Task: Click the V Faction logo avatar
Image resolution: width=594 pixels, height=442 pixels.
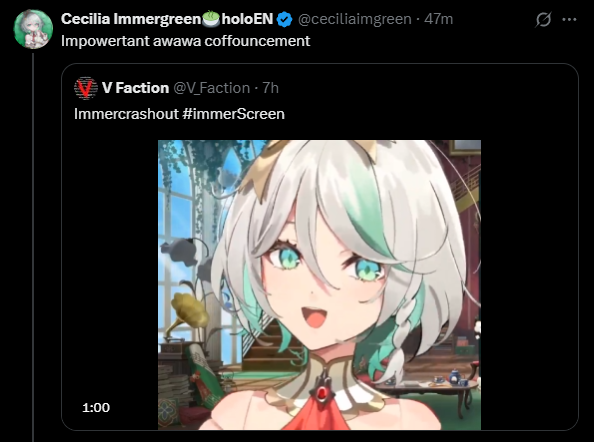Action: pos(85,88)
